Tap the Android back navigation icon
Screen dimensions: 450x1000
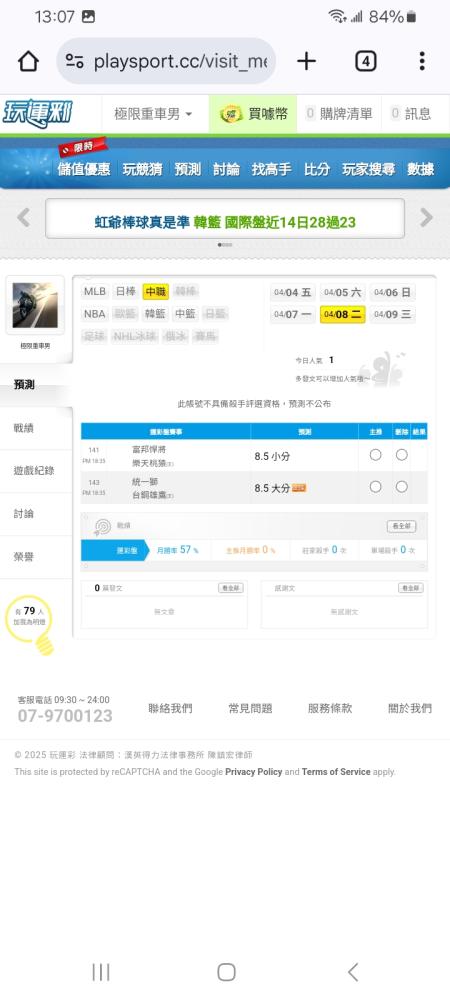click(x=353, y=972)
